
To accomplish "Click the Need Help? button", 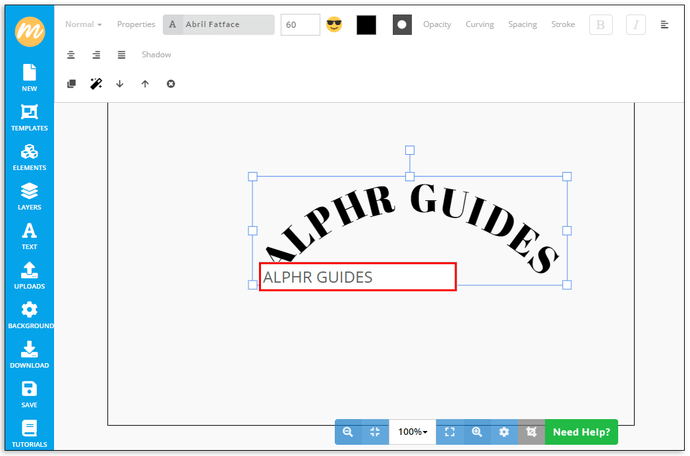I will [581, 432].
